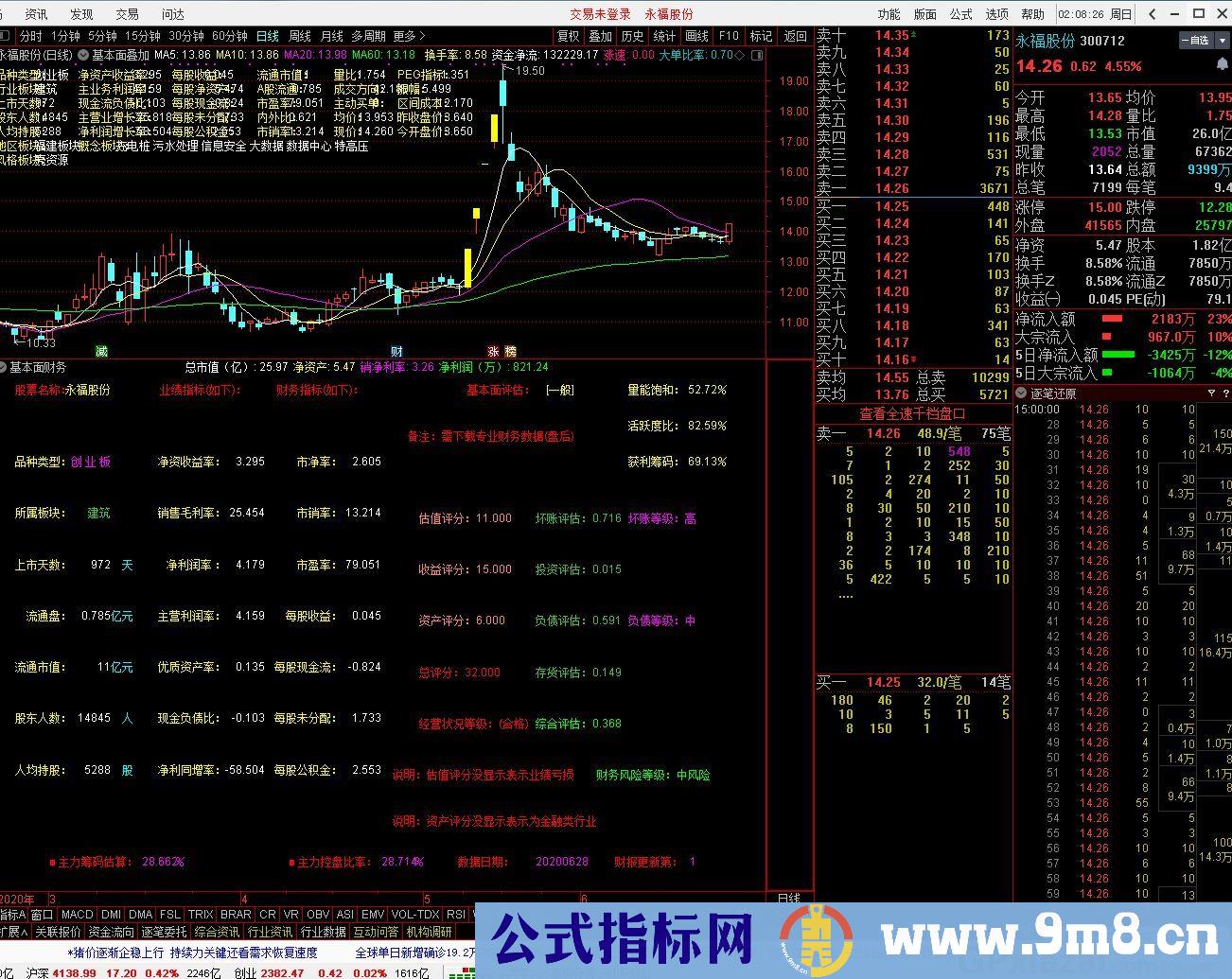Select the BRAR indicator tab
This screenshot has height=979, width=1232.
(236, 915)
